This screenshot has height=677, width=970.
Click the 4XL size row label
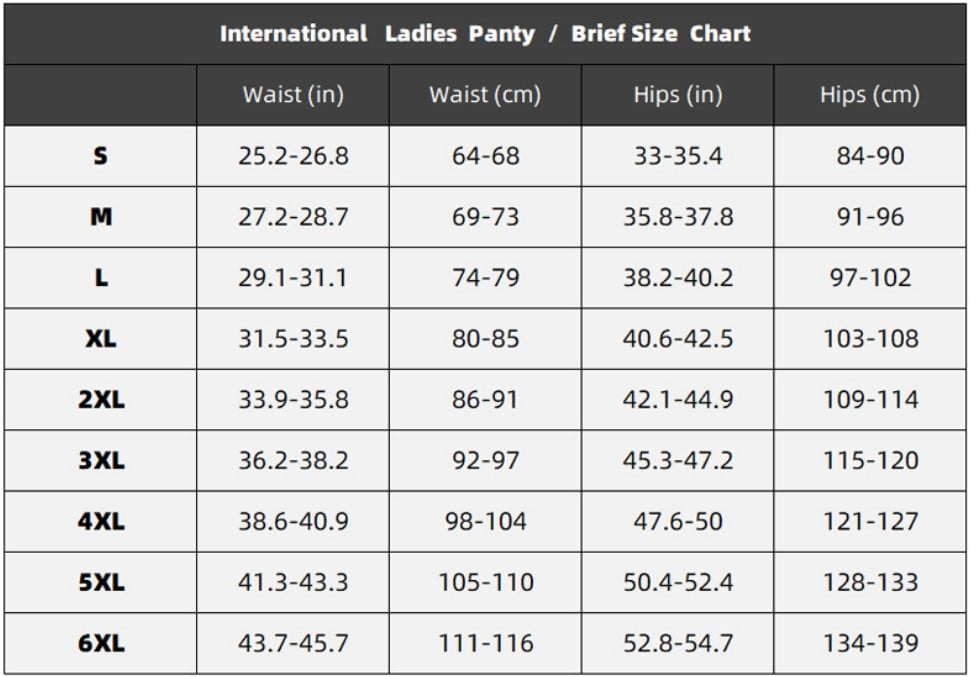tap(101, 521)
